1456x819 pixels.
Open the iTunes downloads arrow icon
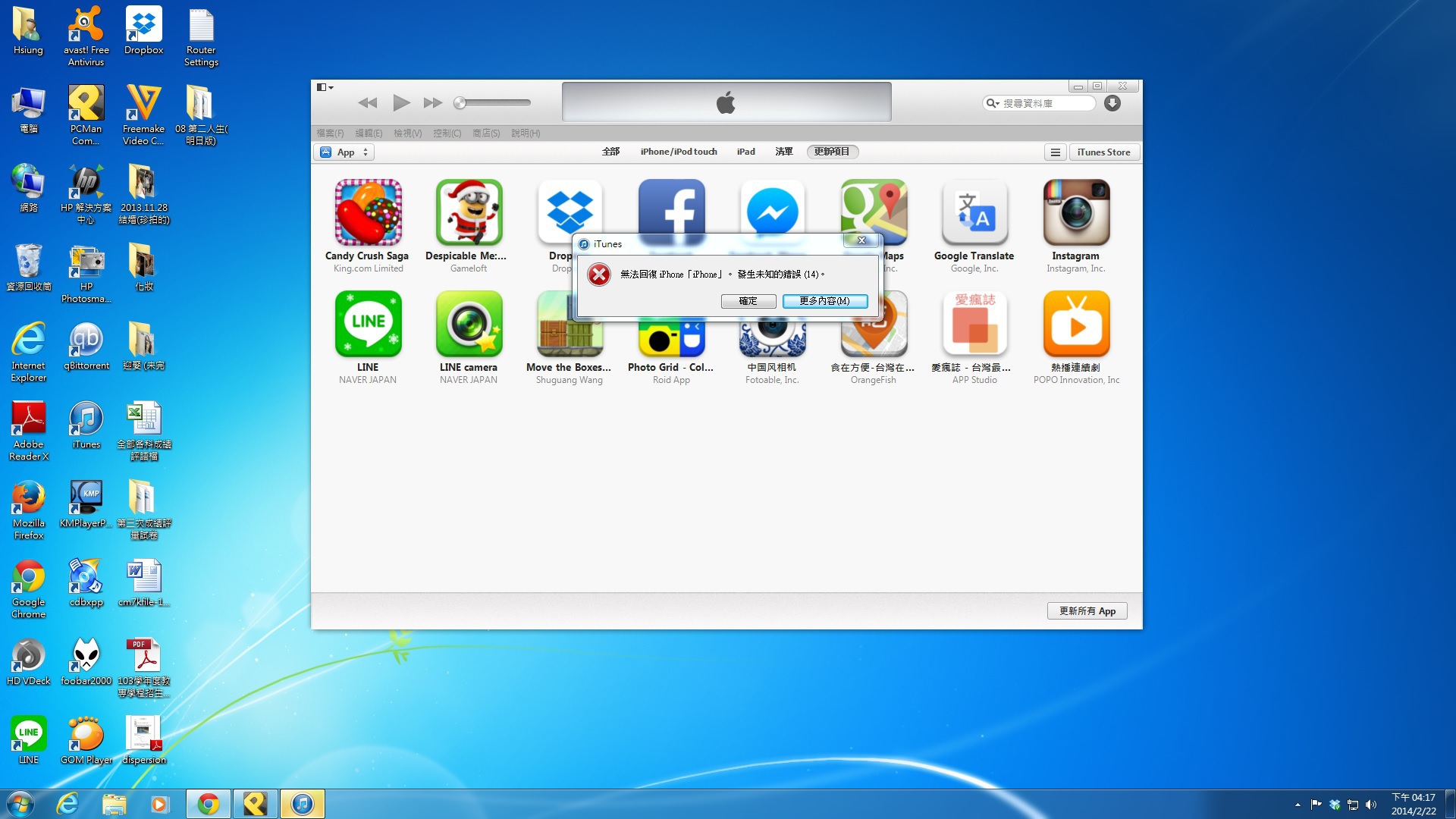[x=1112, y=103]
